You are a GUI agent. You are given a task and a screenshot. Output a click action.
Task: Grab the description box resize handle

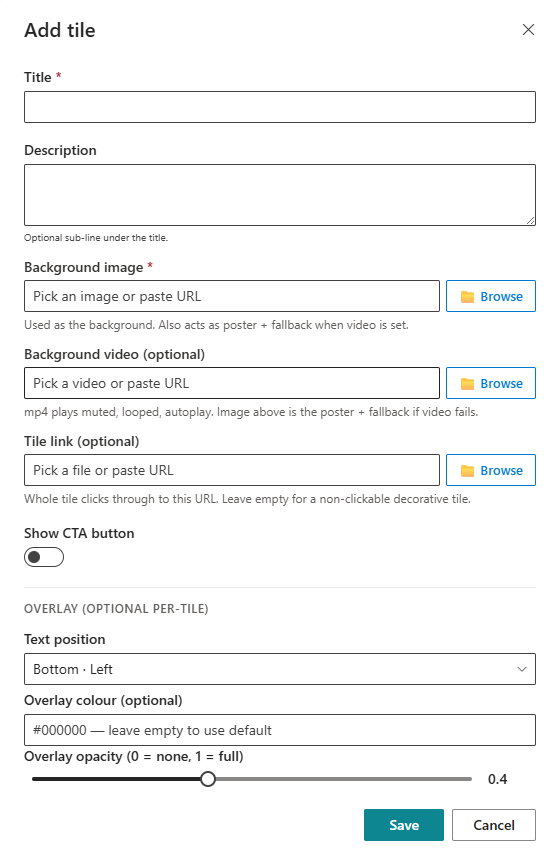click(530, 220)
